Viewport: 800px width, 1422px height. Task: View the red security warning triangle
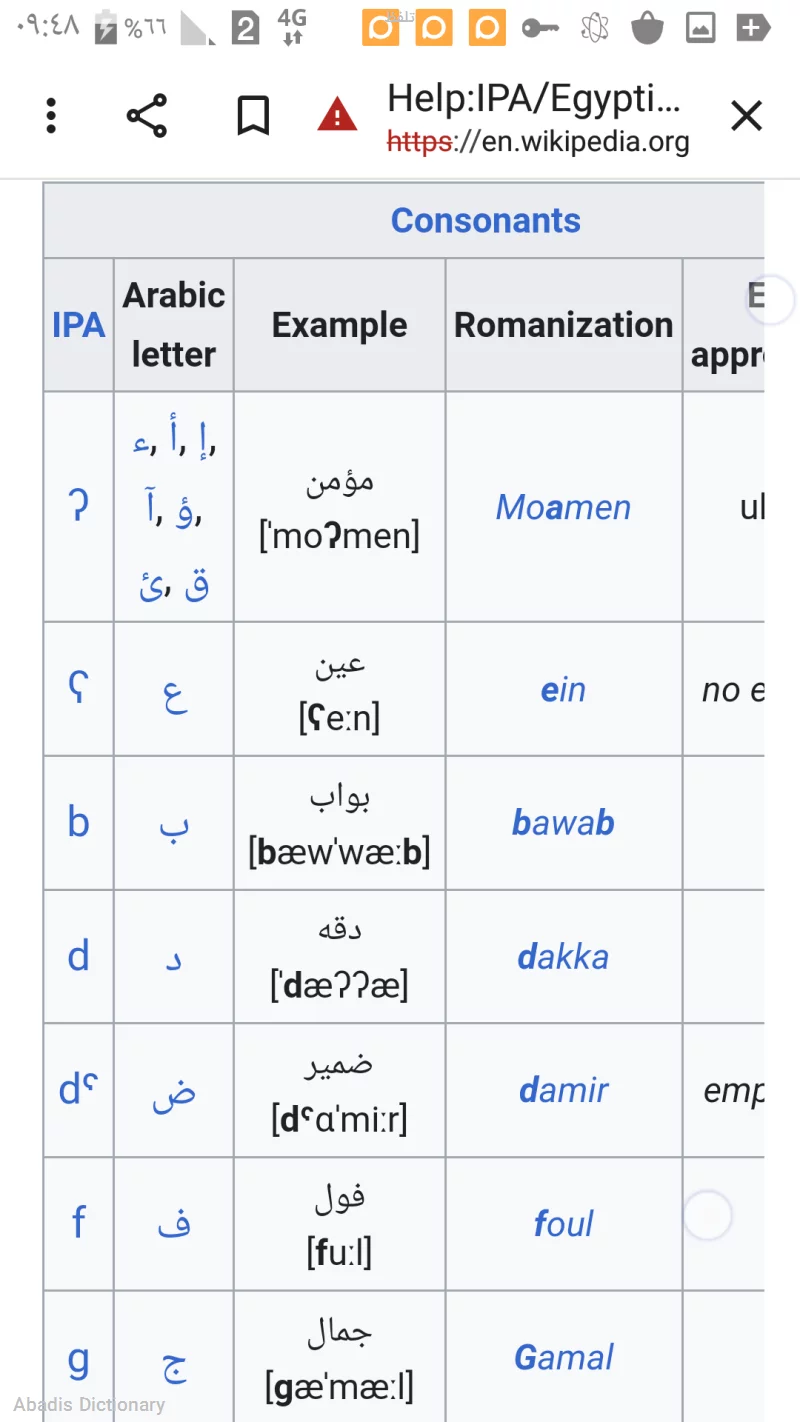click(337, 114)
